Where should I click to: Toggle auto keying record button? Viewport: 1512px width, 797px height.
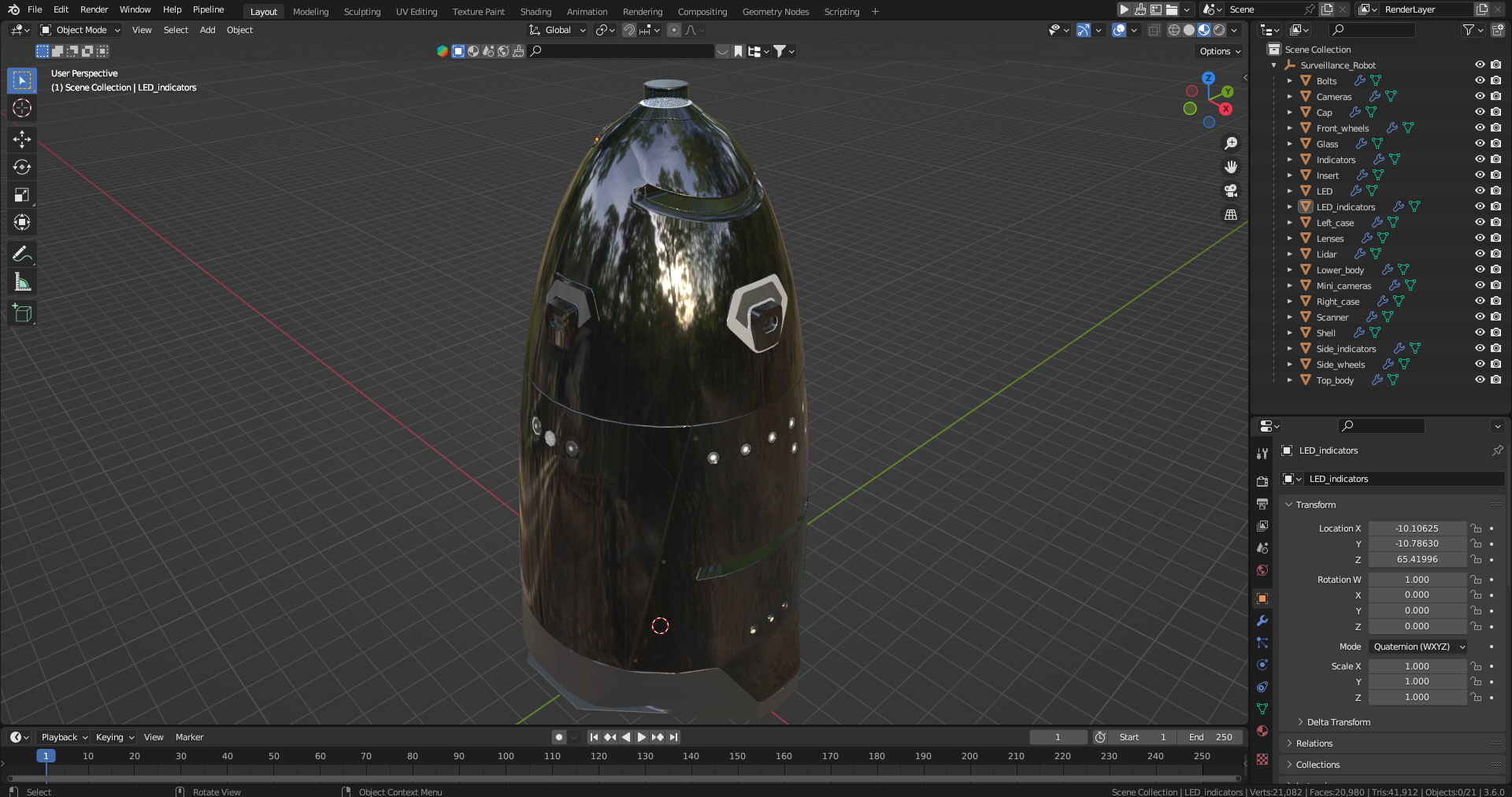click(559, 737)
